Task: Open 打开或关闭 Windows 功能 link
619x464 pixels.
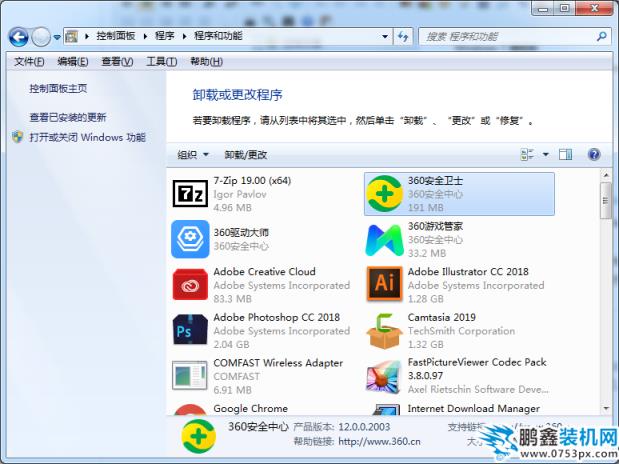Action: pos(87,137)
